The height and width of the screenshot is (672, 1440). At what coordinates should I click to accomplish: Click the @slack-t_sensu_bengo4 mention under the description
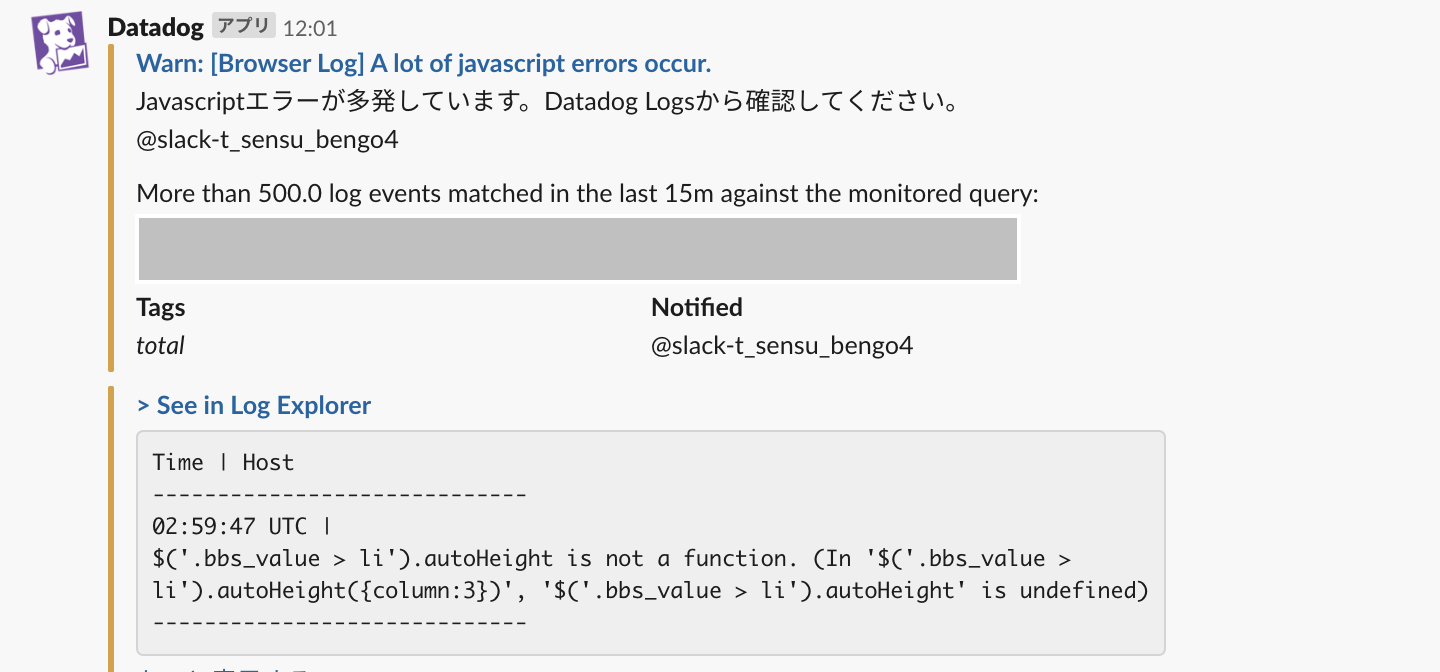pyautogui.click(x=267, y=140)
